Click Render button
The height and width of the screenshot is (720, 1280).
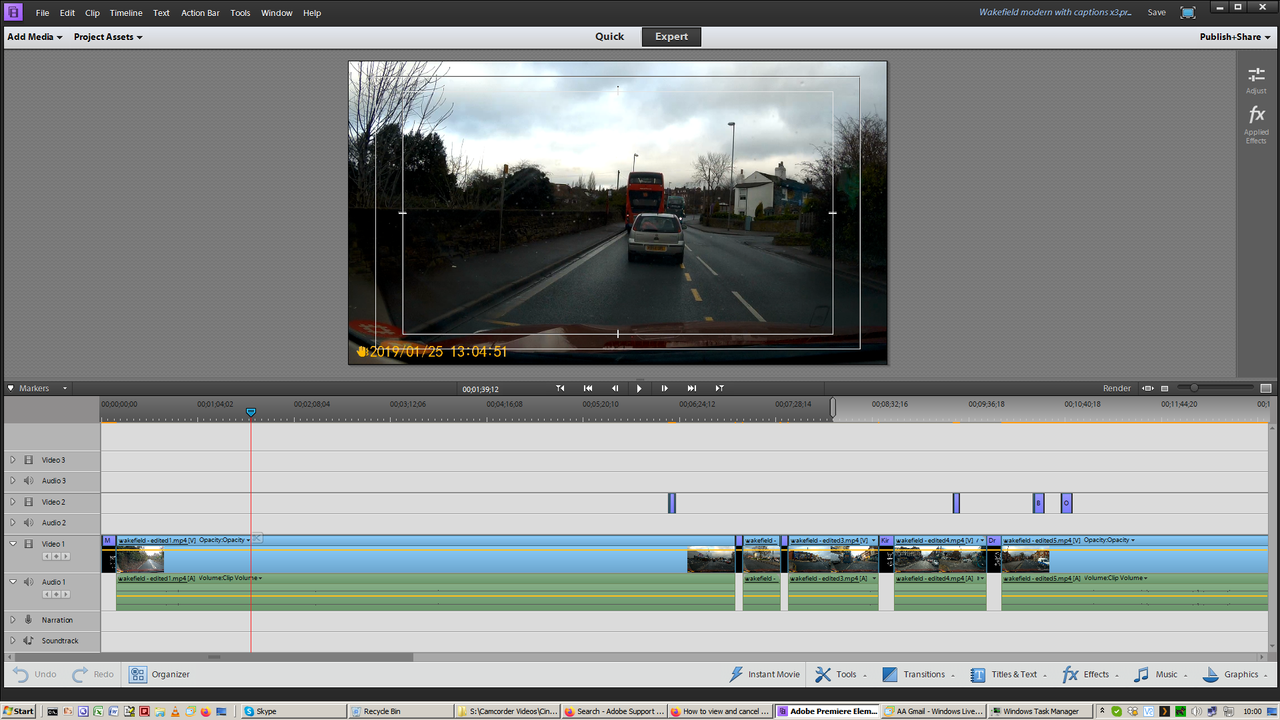(1117, 388)
